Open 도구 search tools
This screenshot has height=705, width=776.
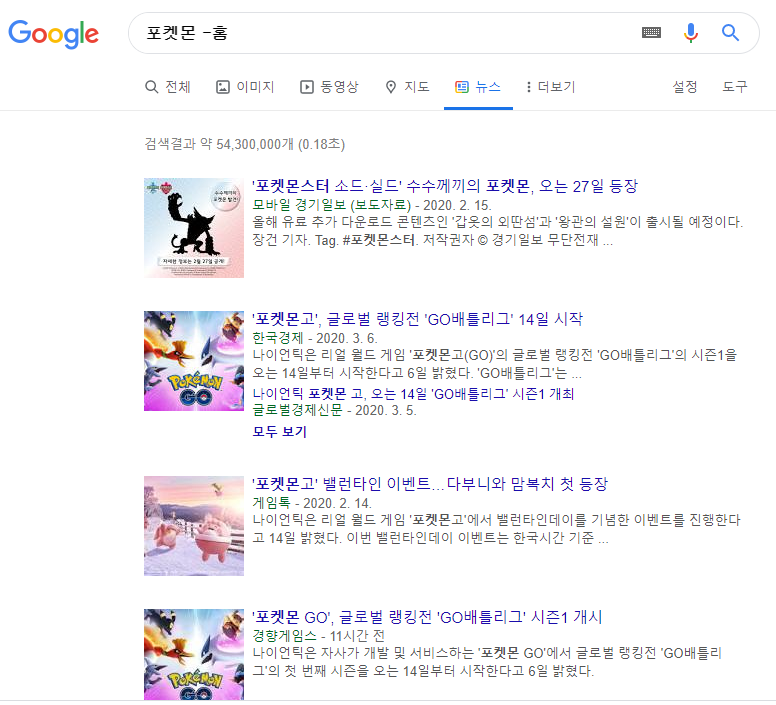734,87
